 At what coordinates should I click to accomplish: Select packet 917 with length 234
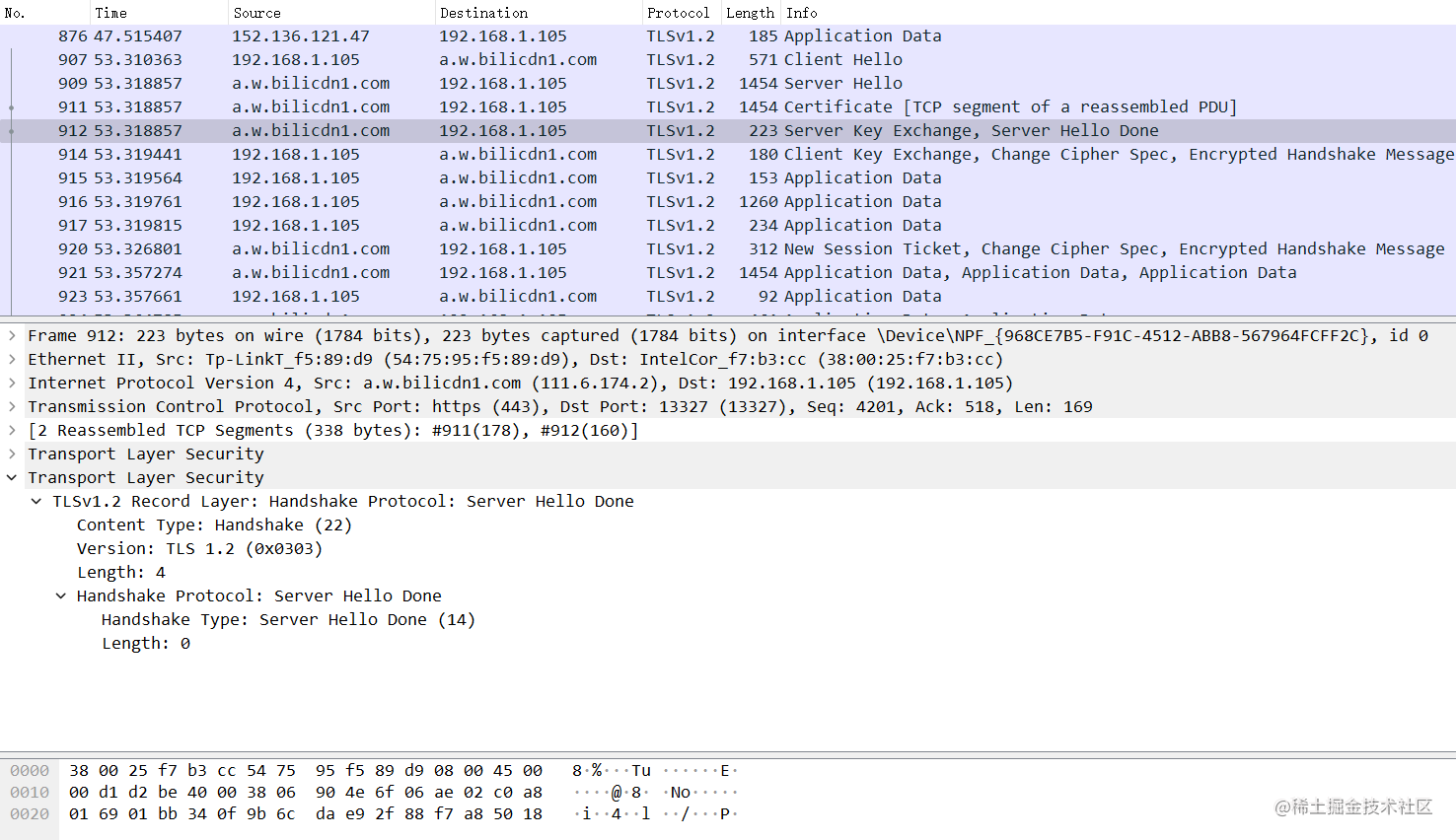(728, 226)
